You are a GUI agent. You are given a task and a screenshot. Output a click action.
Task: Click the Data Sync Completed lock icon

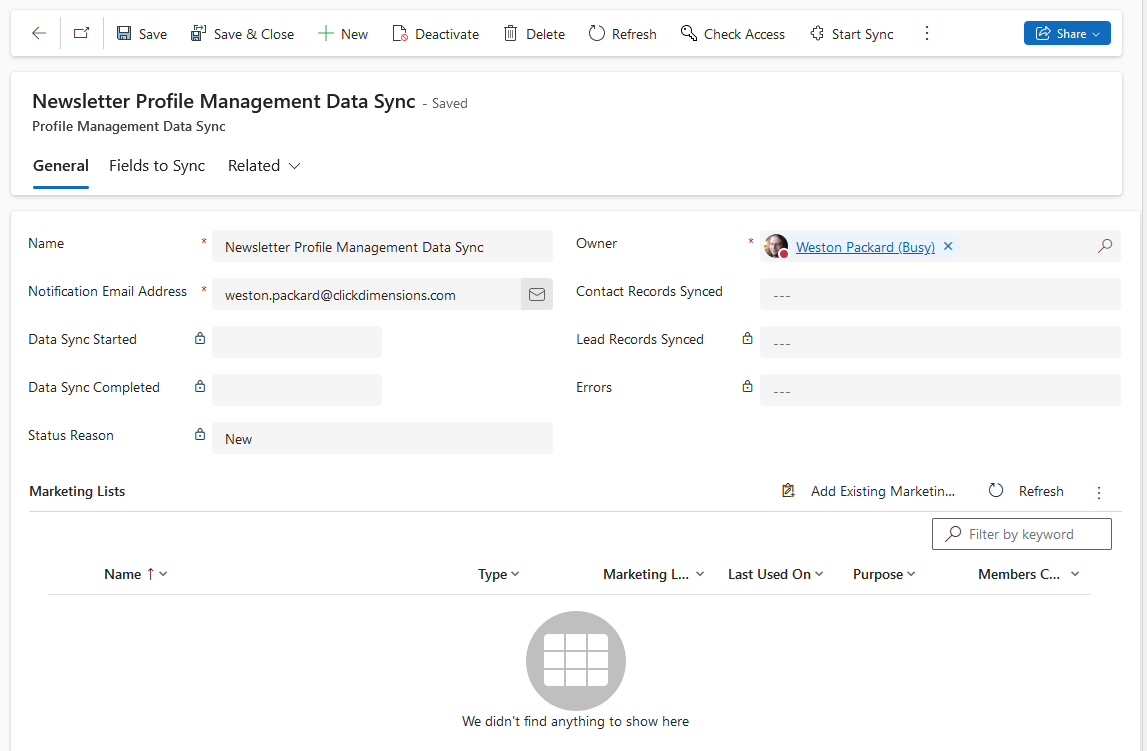(200, 387)
